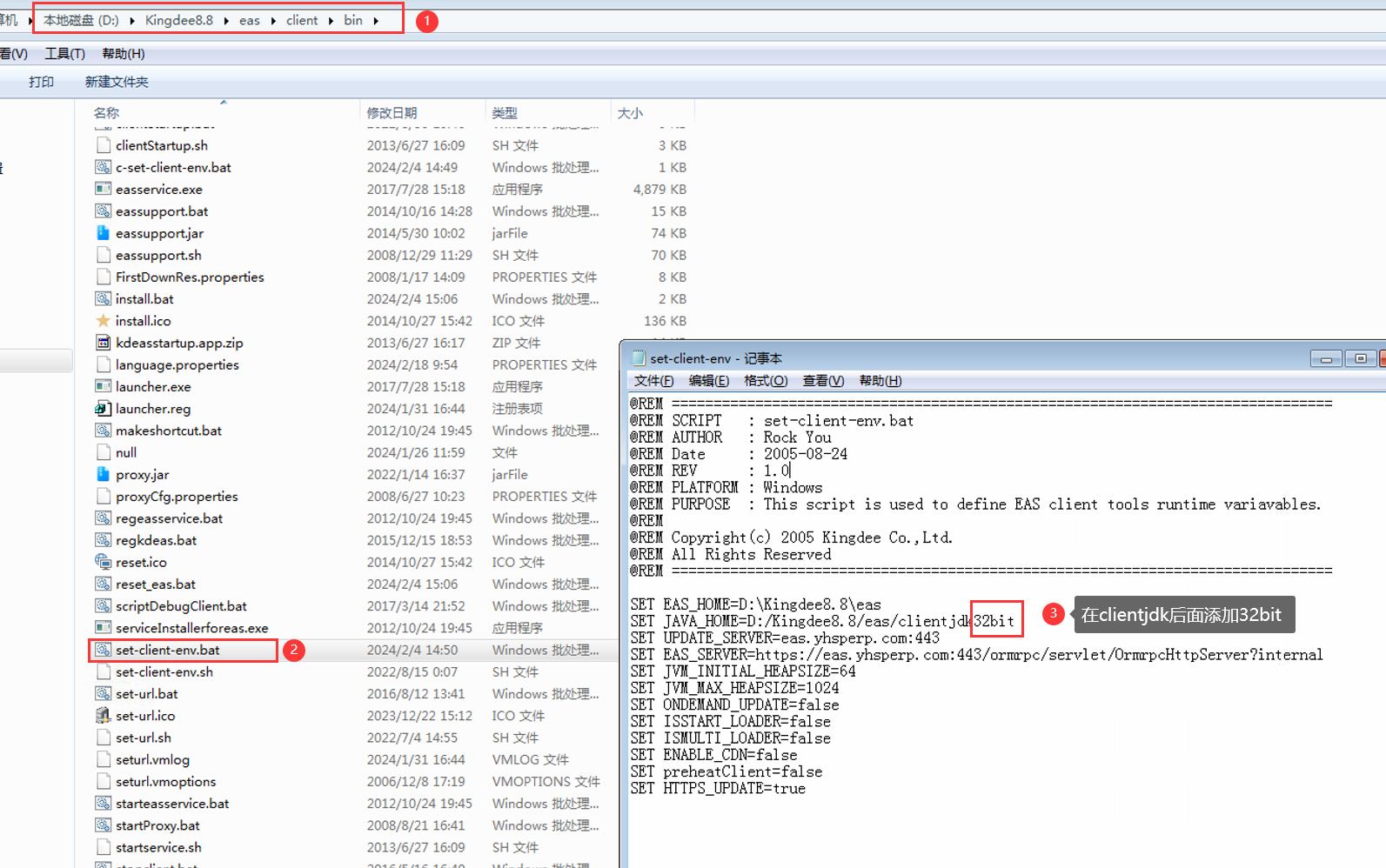Expand the breadcrumb arrow after 本地磁盘 (D:)
1386x868 pixels.
pyautogui.click(x=132, y=20)
